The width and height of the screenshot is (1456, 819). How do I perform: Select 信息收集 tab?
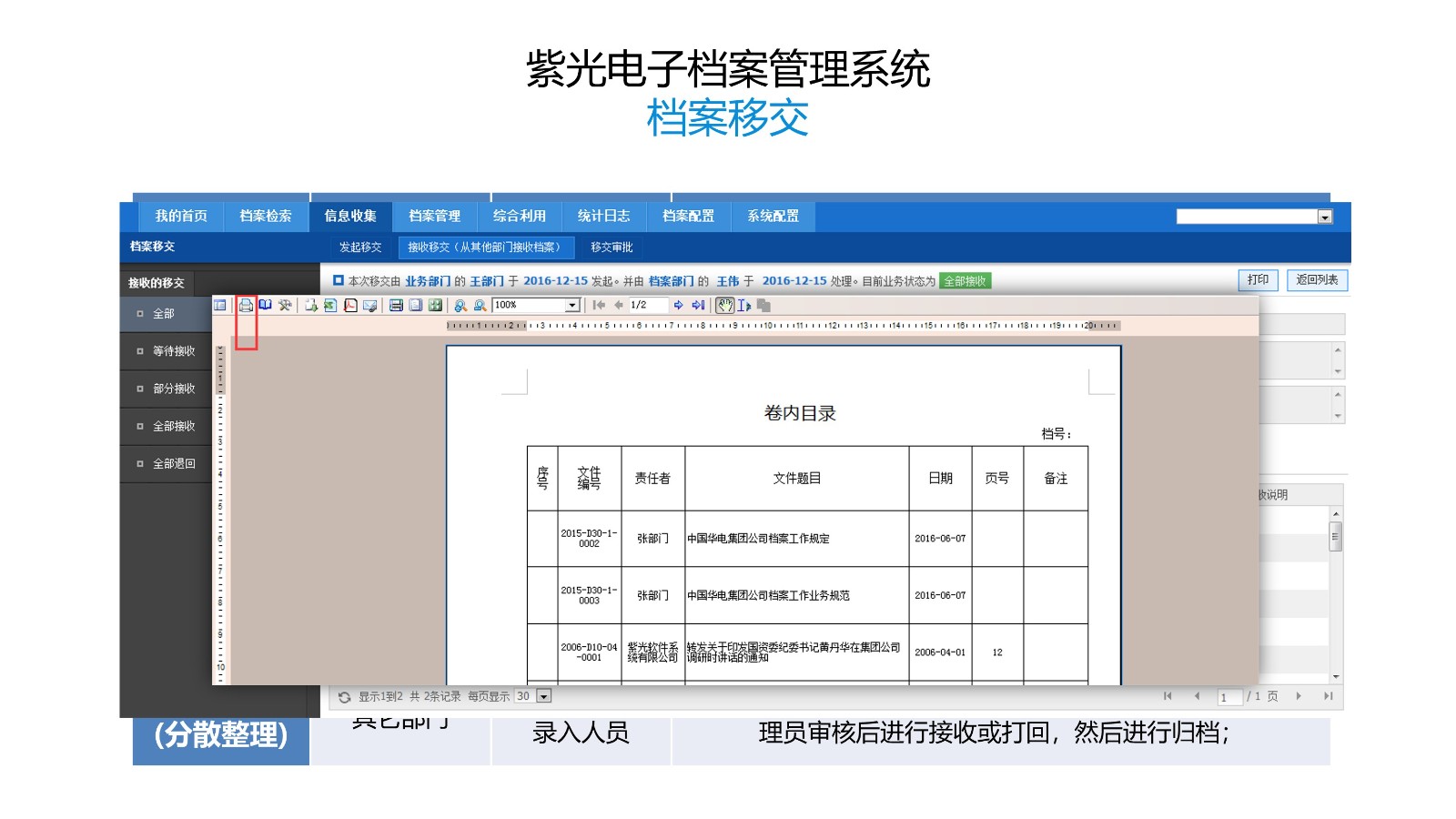[350, 216]
